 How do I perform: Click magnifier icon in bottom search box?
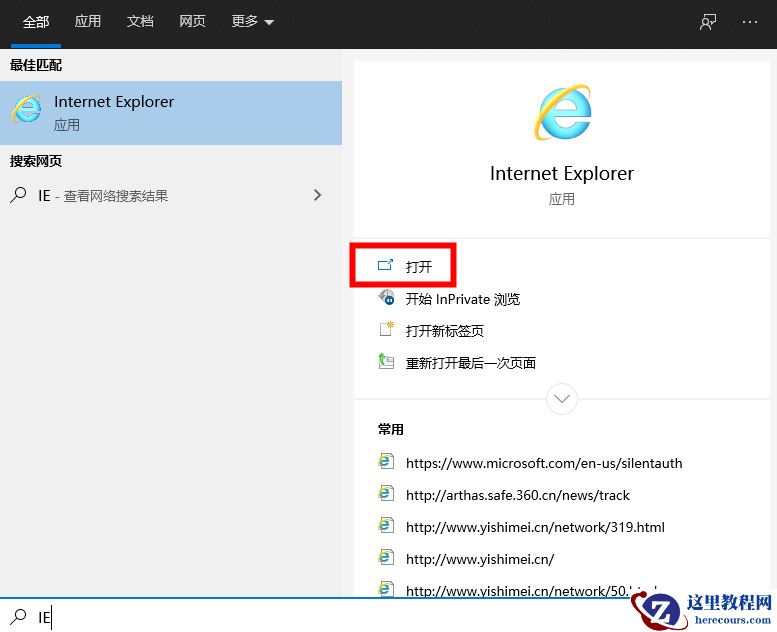18,617
